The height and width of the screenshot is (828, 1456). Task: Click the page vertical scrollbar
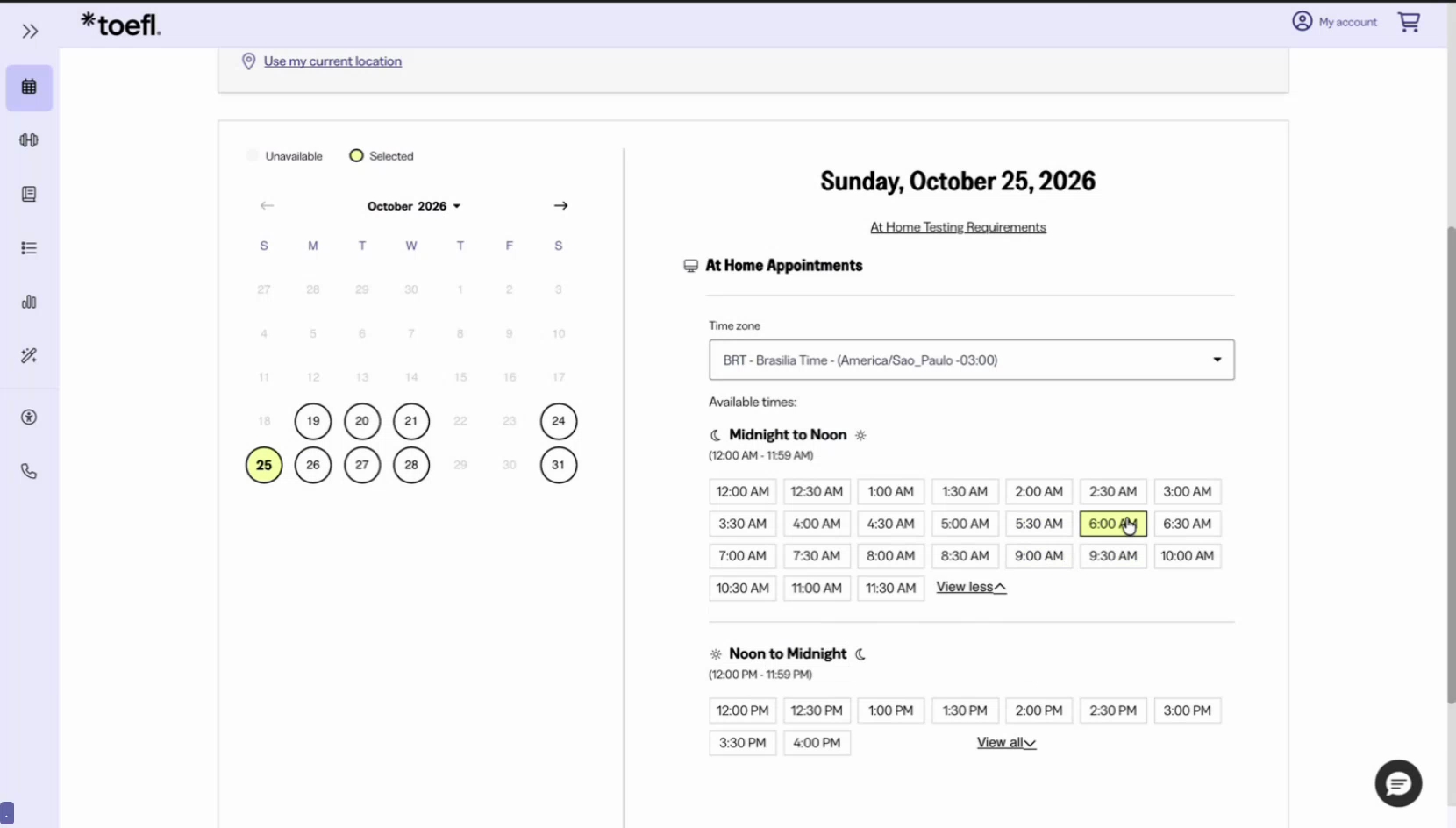(x=1451, y=465)
